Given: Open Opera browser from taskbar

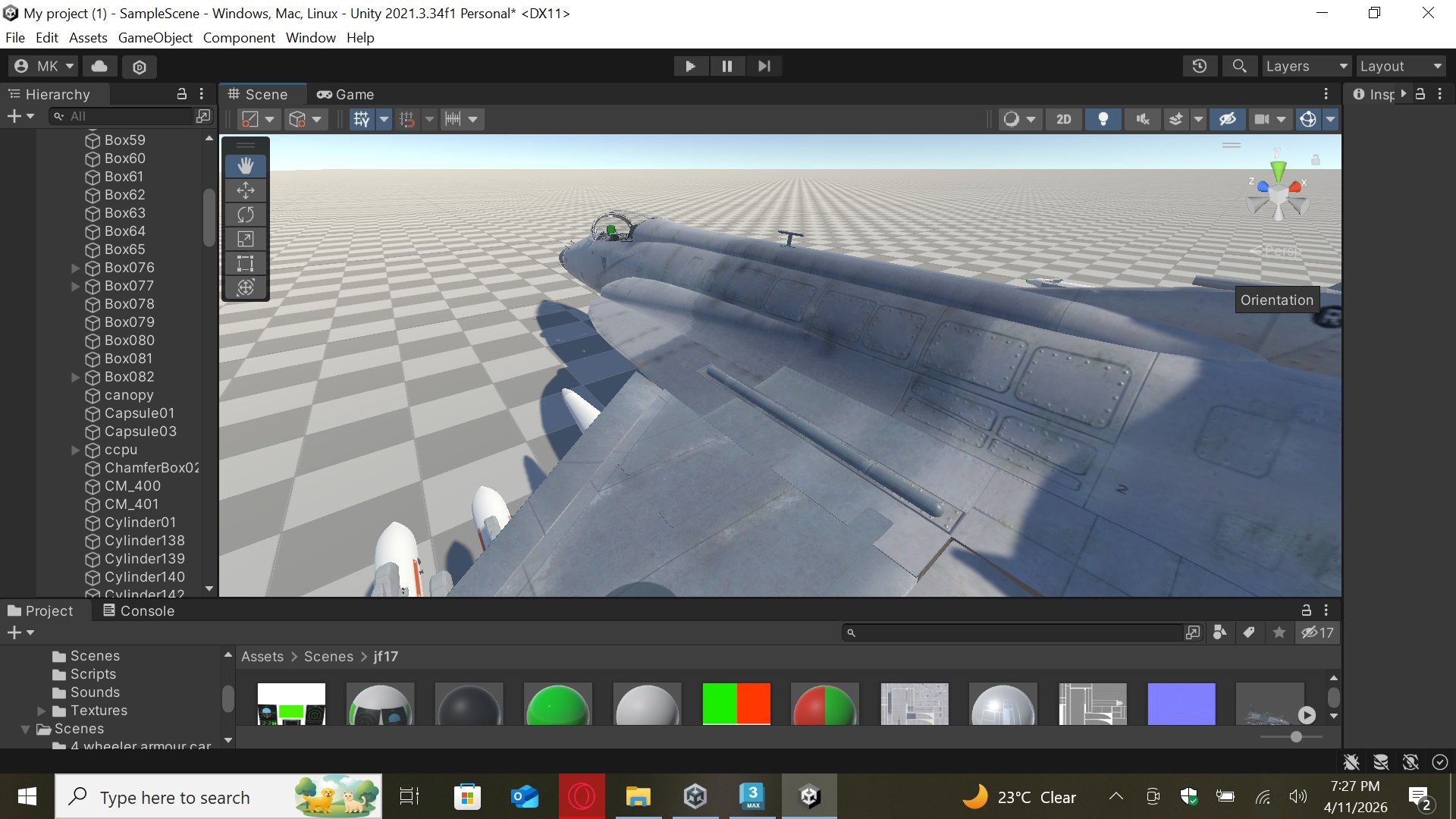Looking at the screenshot, I should (582, 796).
